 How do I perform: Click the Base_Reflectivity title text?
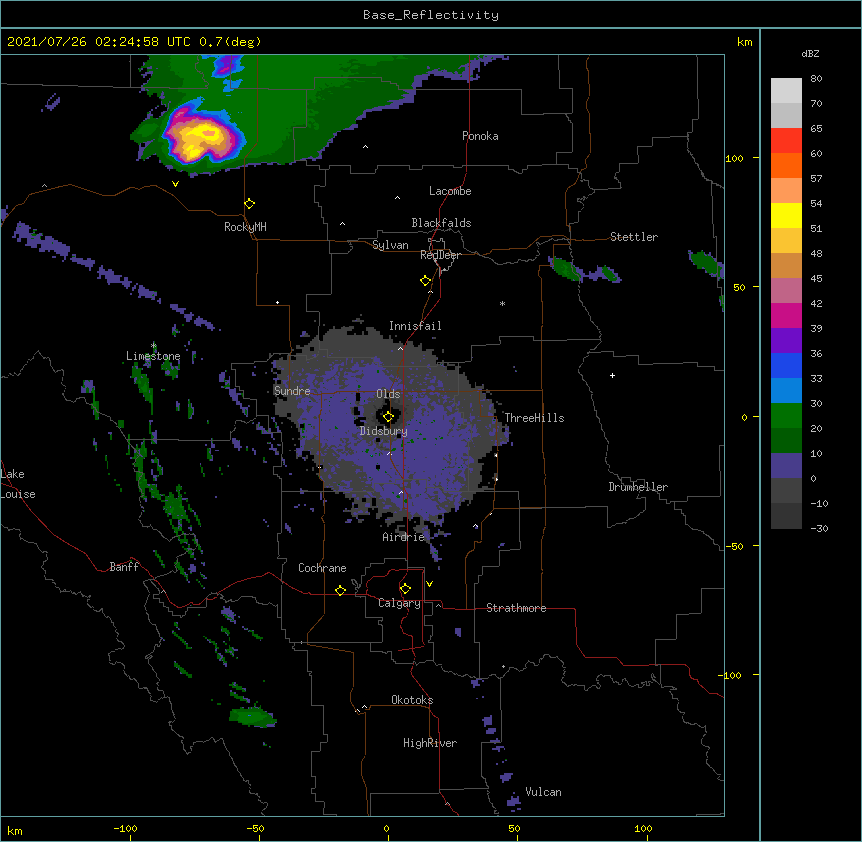coord(431,15)
